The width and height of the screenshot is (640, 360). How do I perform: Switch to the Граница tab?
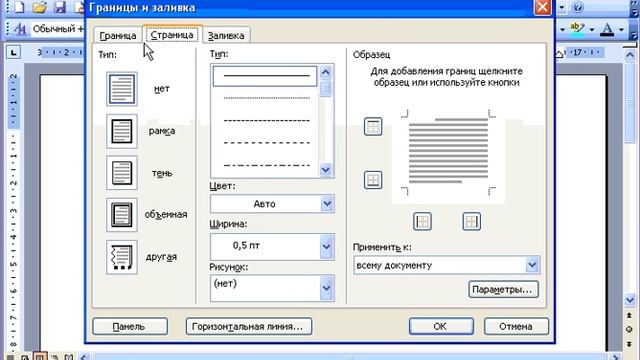tap(118, 36)
